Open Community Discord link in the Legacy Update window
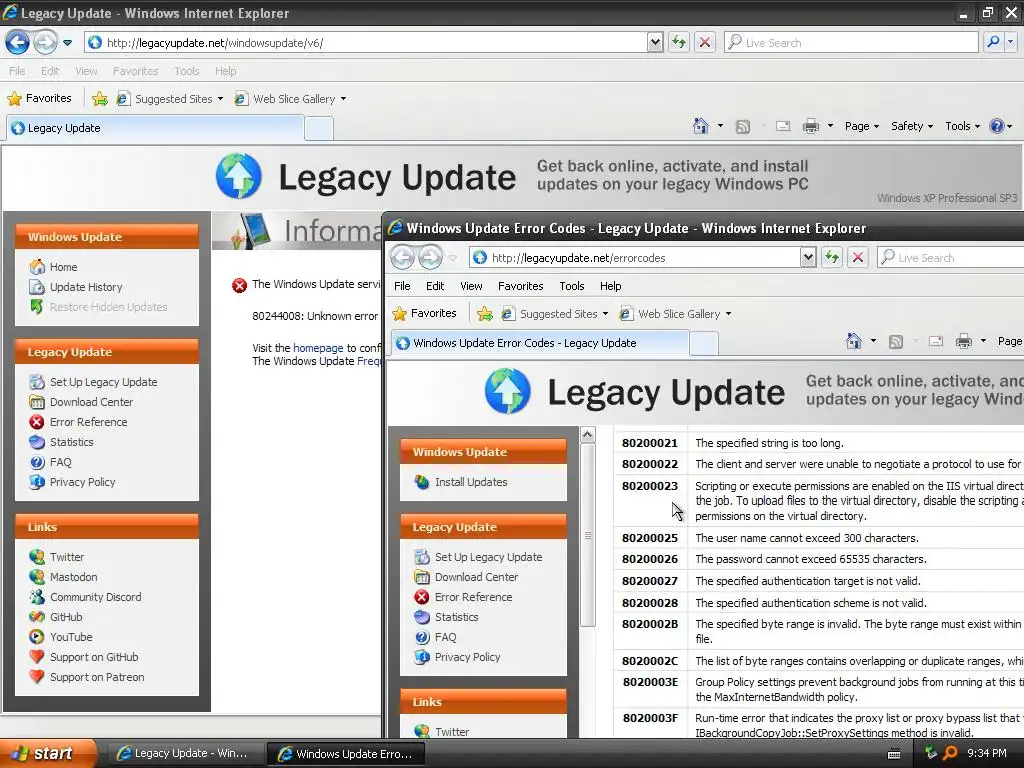Image resolution: width=1024 pixels, height=768 pixels. click(95, 597)
